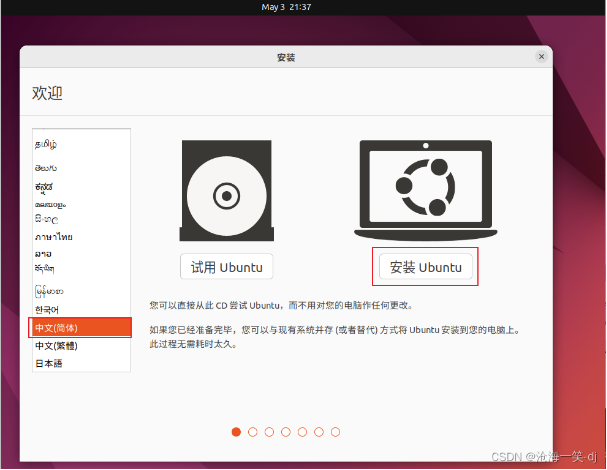This screenshot has height=470, width=607.
Task: Select the highlighted 中文(简体) language
Action: point(80,328)
